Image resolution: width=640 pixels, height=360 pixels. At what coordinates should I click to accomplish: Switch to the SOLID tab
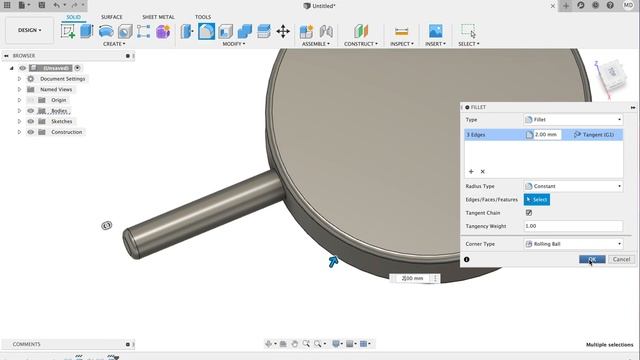tap(73, 17)
